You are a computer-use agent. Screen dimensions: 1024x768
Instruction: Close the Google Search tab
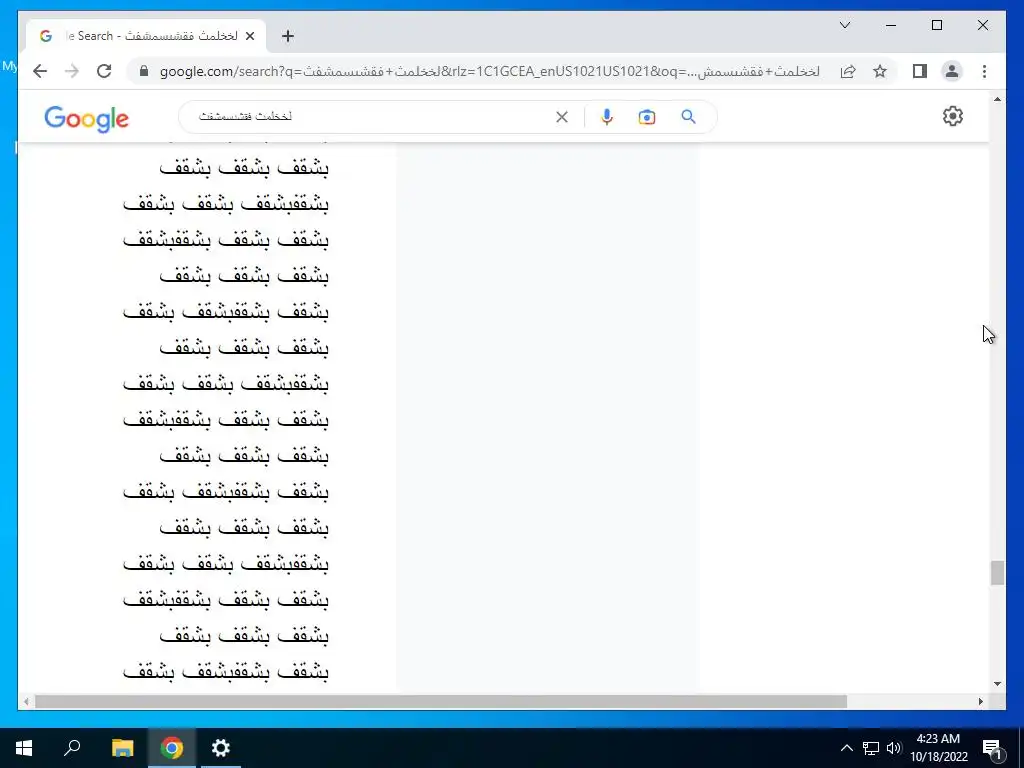[249, 36]
